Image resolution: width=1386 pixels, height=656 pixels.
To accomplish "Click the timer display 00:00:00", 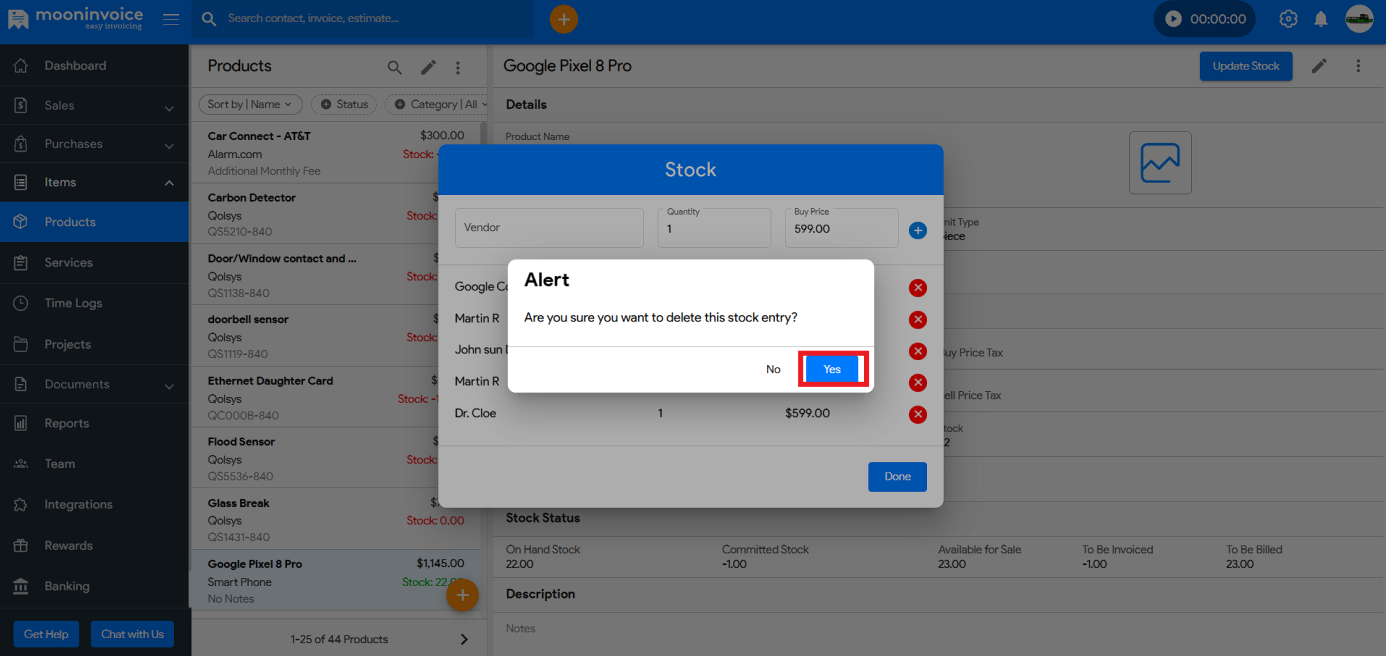I will point(1218,19).
